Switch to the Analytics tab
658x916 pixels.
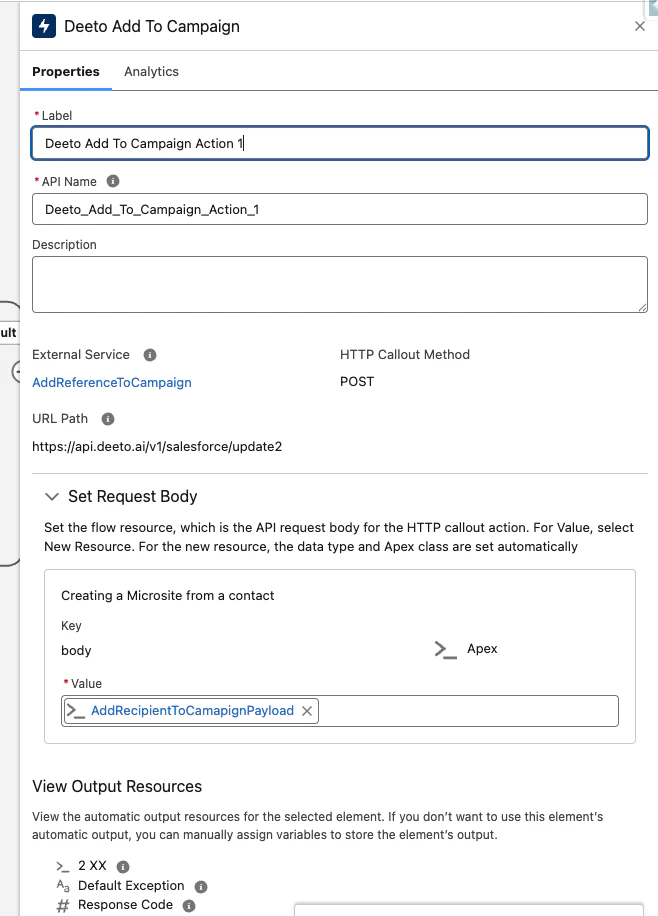(151, 71)
